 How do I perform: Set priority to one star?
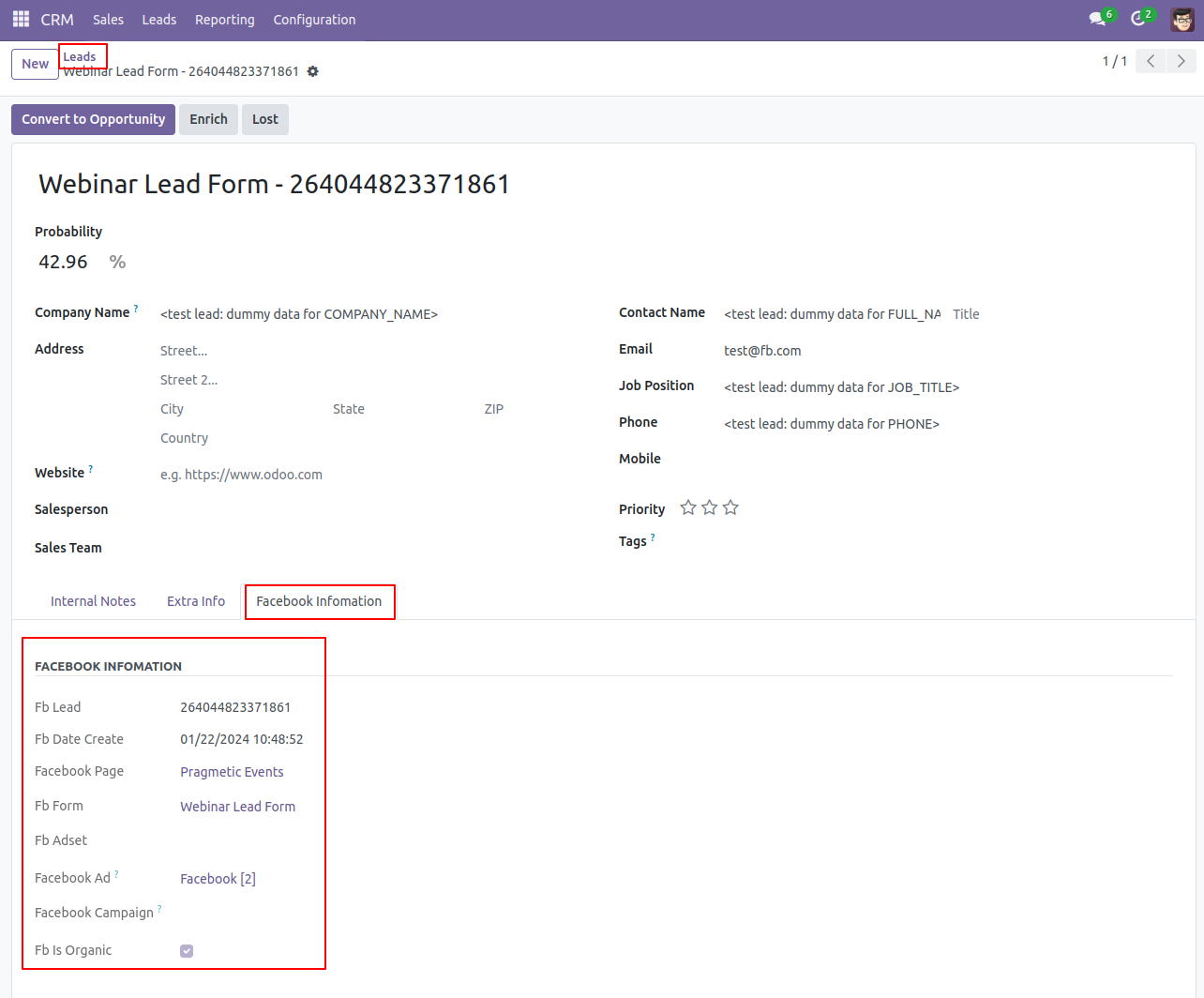(688, 507)
